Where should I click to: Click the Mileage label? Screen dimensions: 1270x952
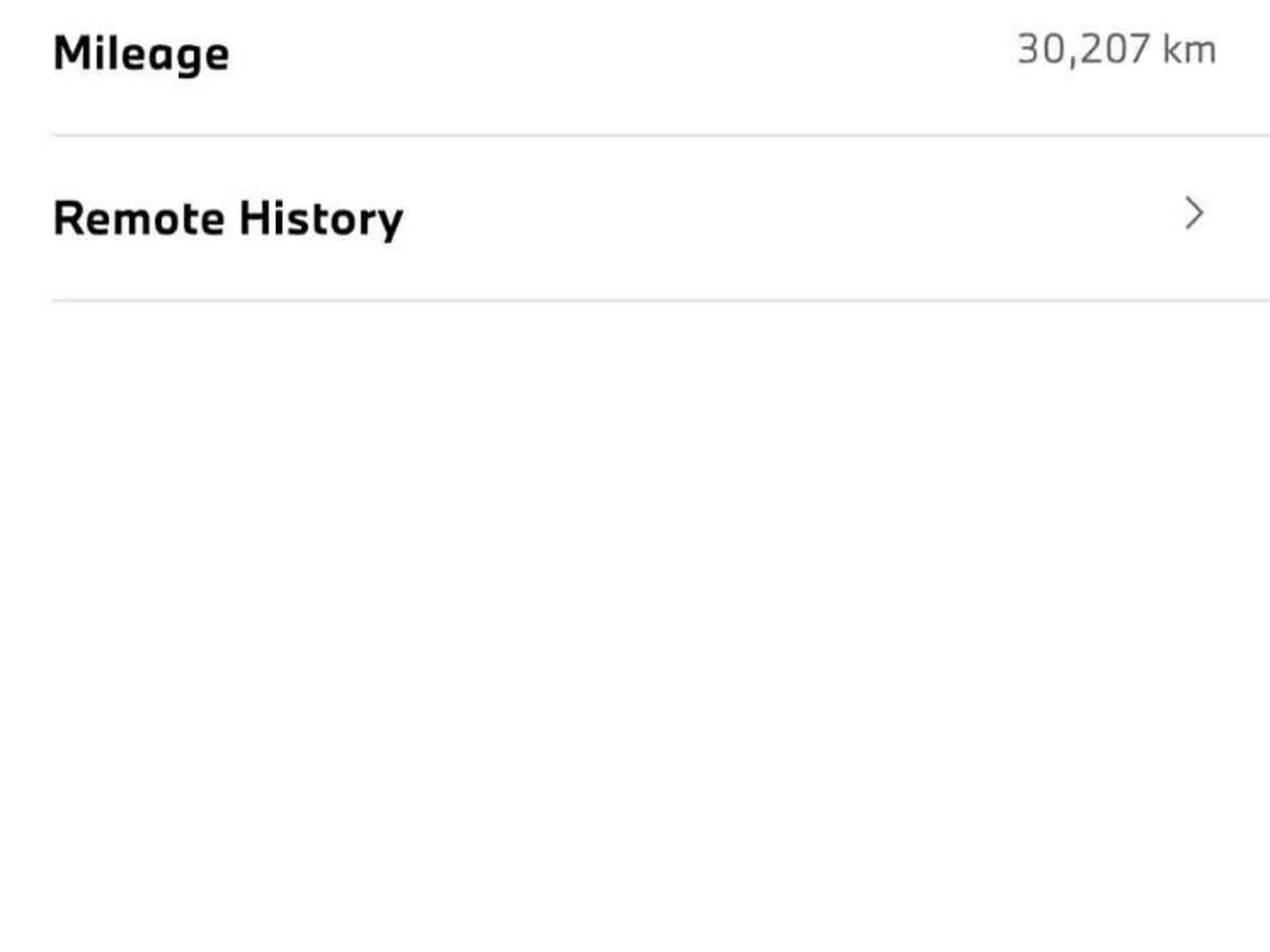(x=141, y=54)
